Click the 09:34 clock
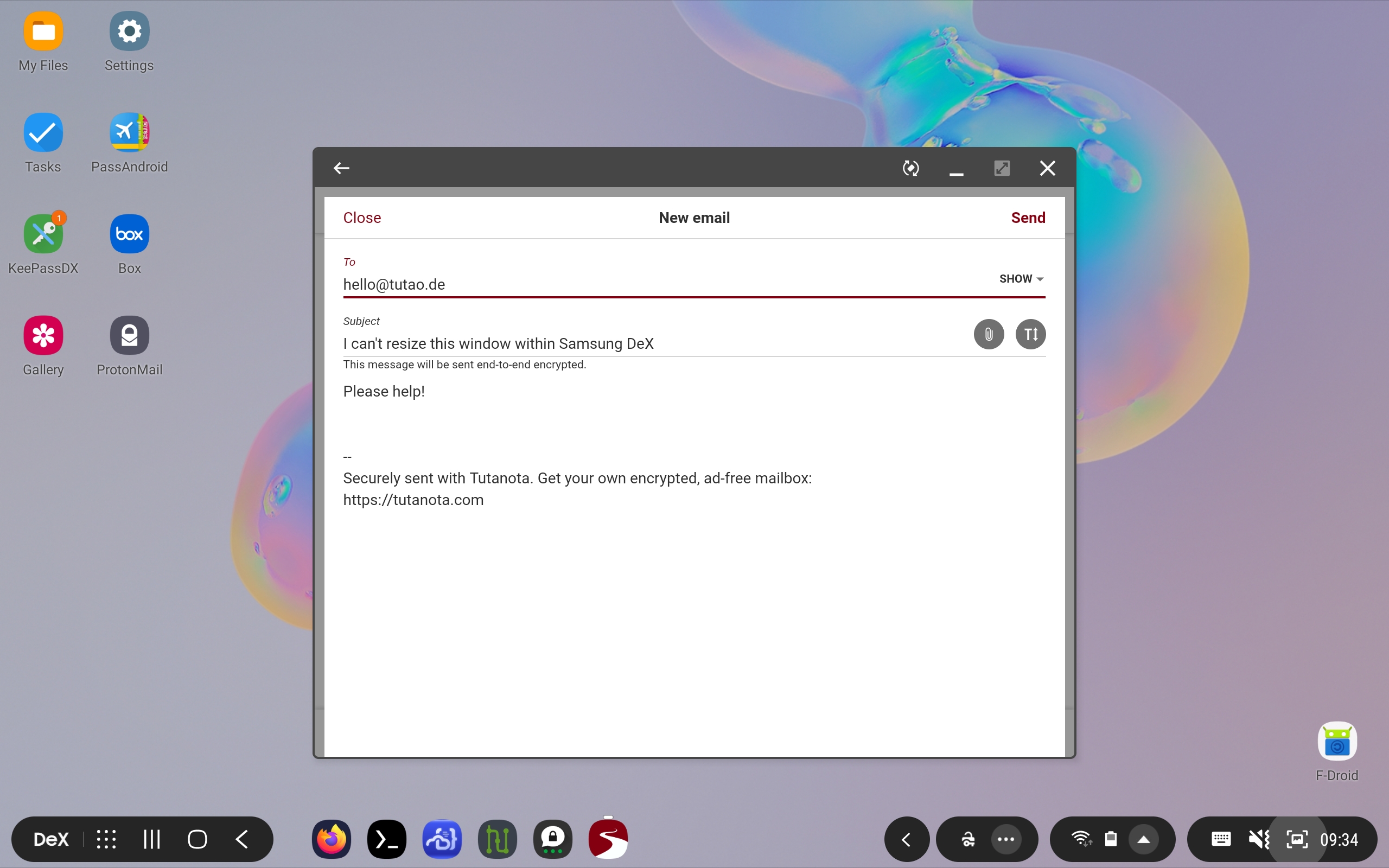This screenshot has width=1389, height=868. point(1339,839)
